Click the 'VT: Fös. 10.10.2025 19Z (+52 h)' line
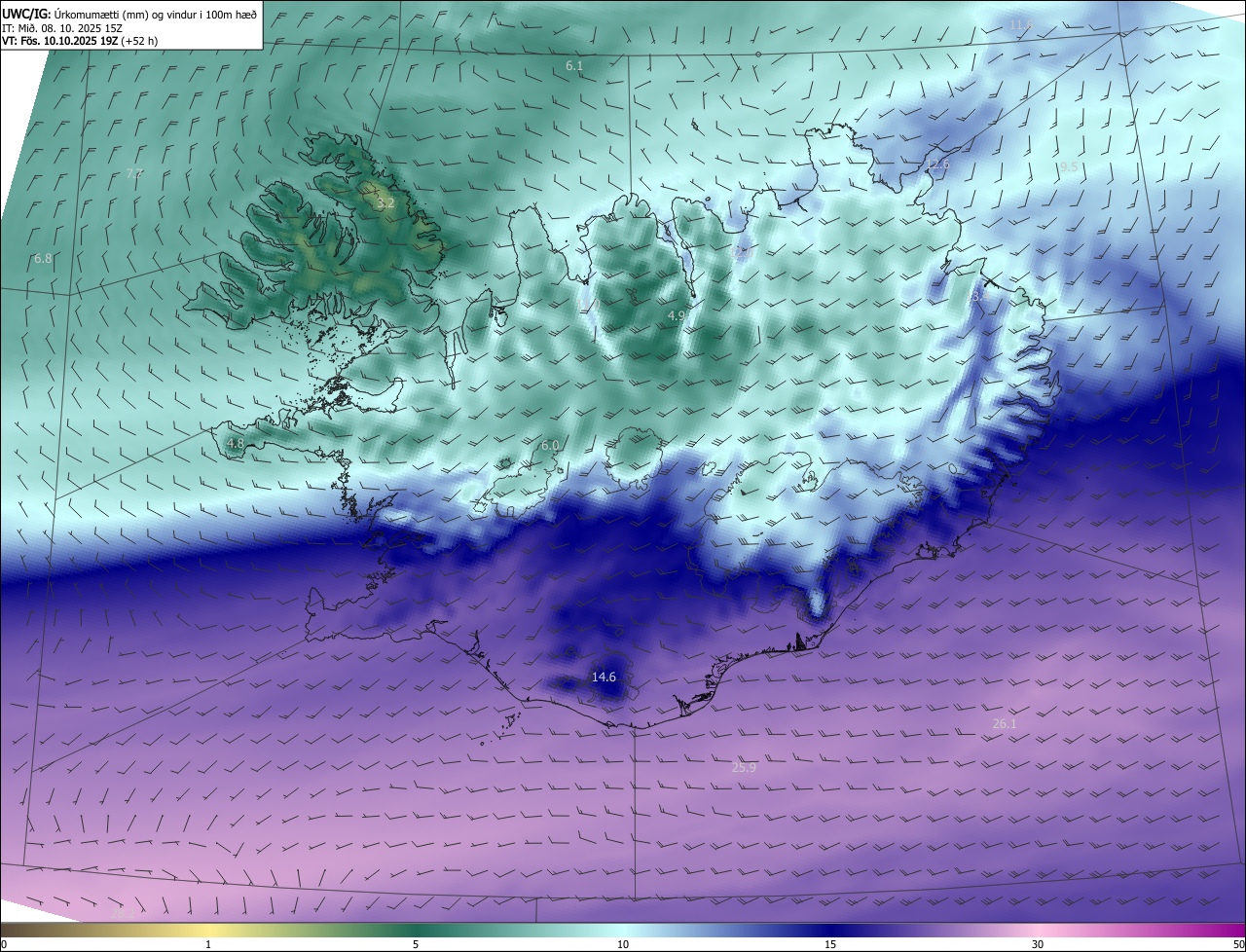This screenshot has height=952, width=1246. [x=80, y=41]
